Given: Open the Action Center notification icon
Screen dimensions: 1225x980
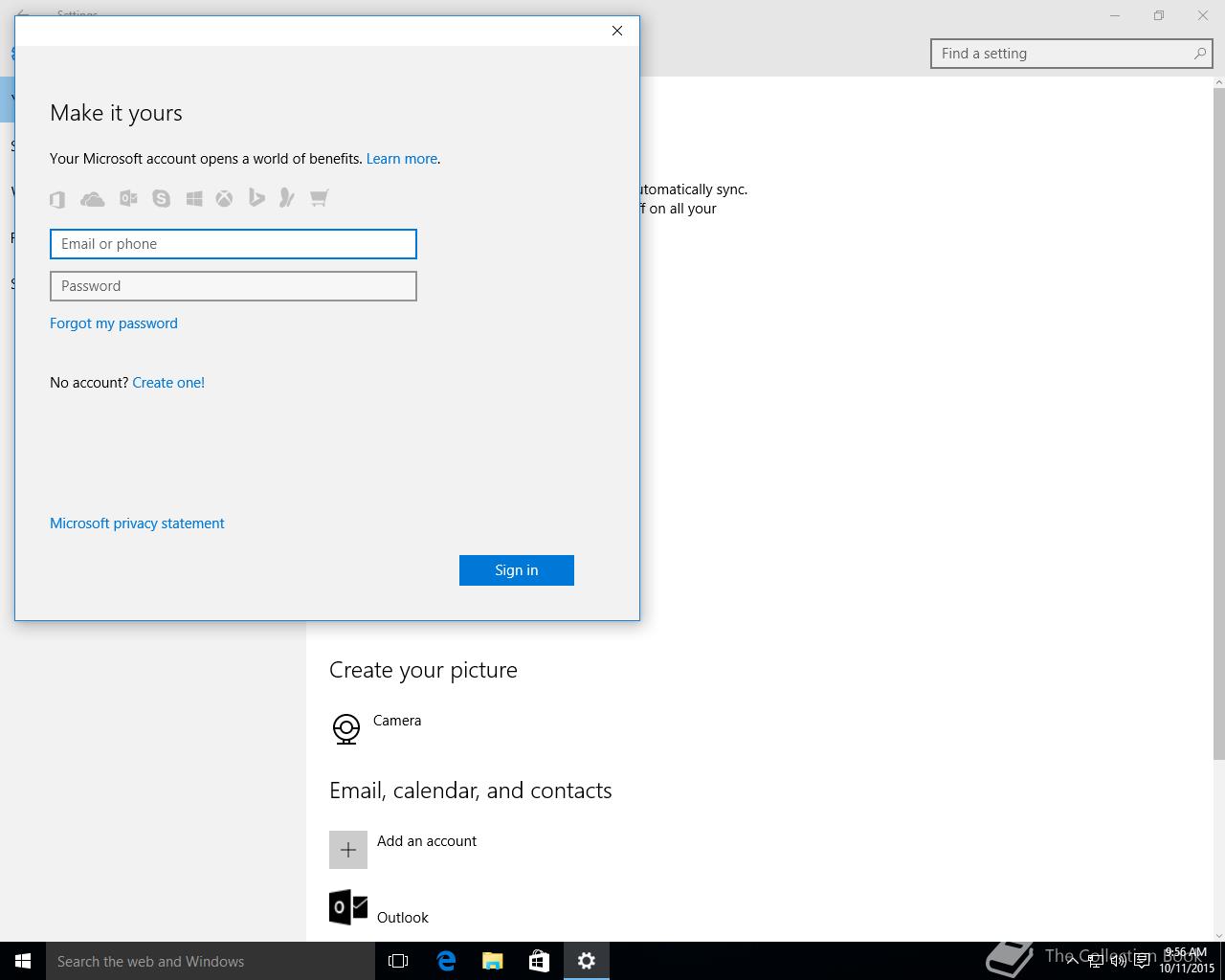Looking at the screenshot, I should pyautogui.click(x=1142, y=961).
